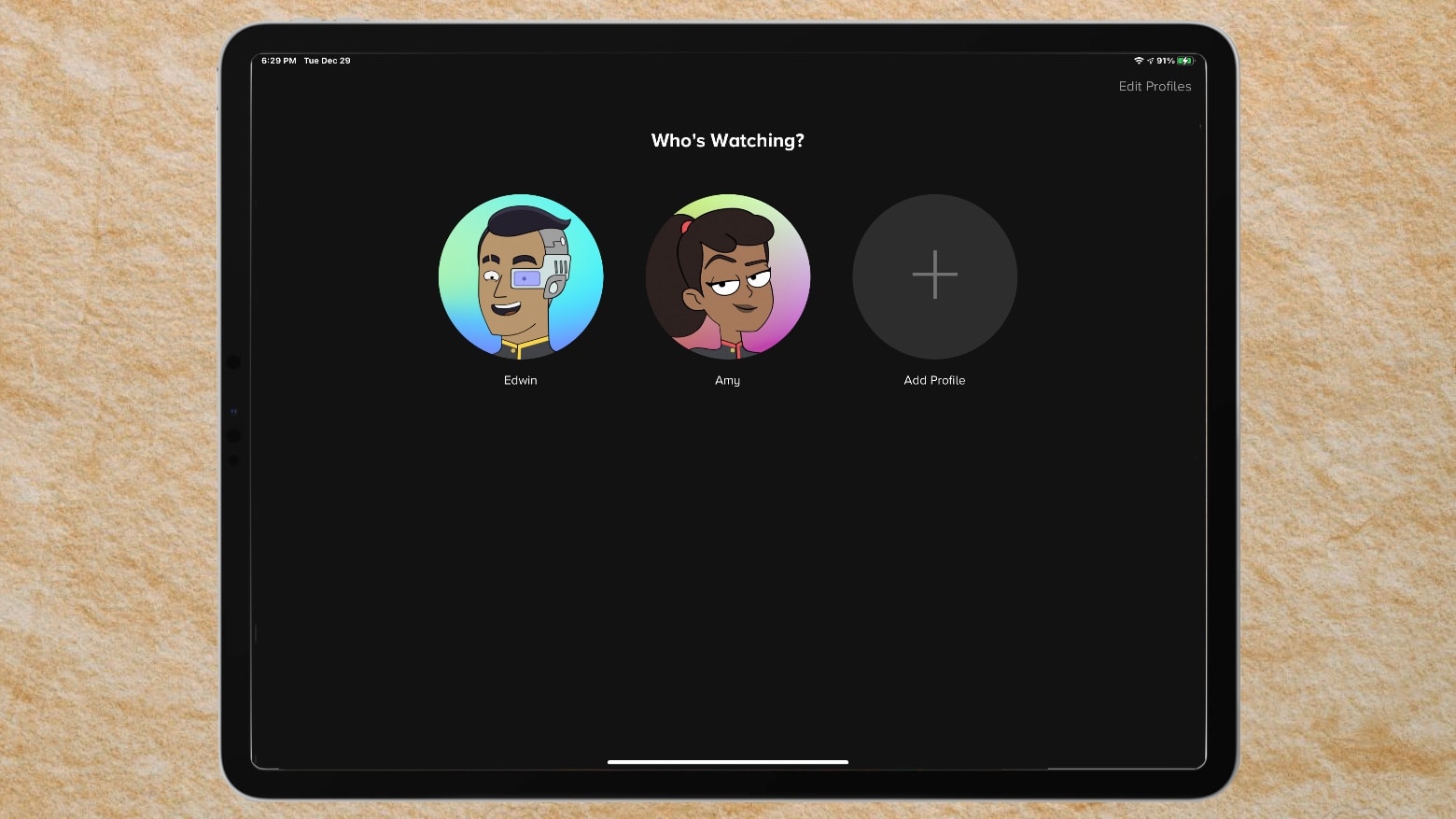Click the Amy name label

(x=727, y=380)
